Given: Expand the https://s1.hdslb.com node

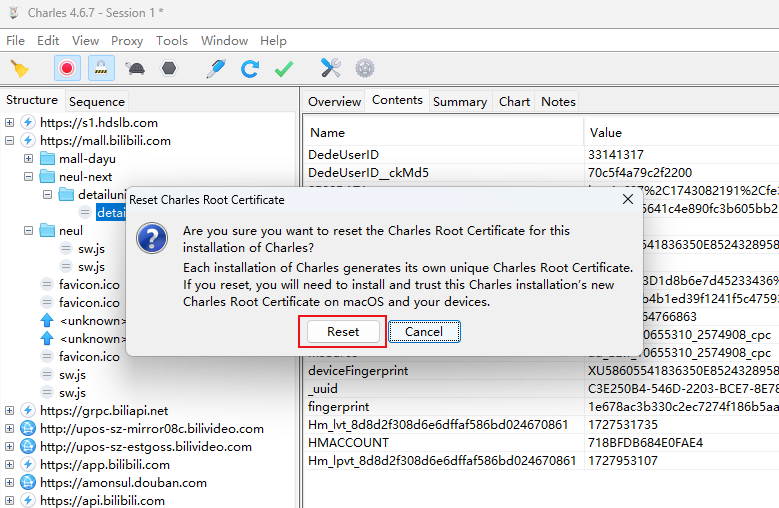Looking at the screenshot, I should pos(9,122).
